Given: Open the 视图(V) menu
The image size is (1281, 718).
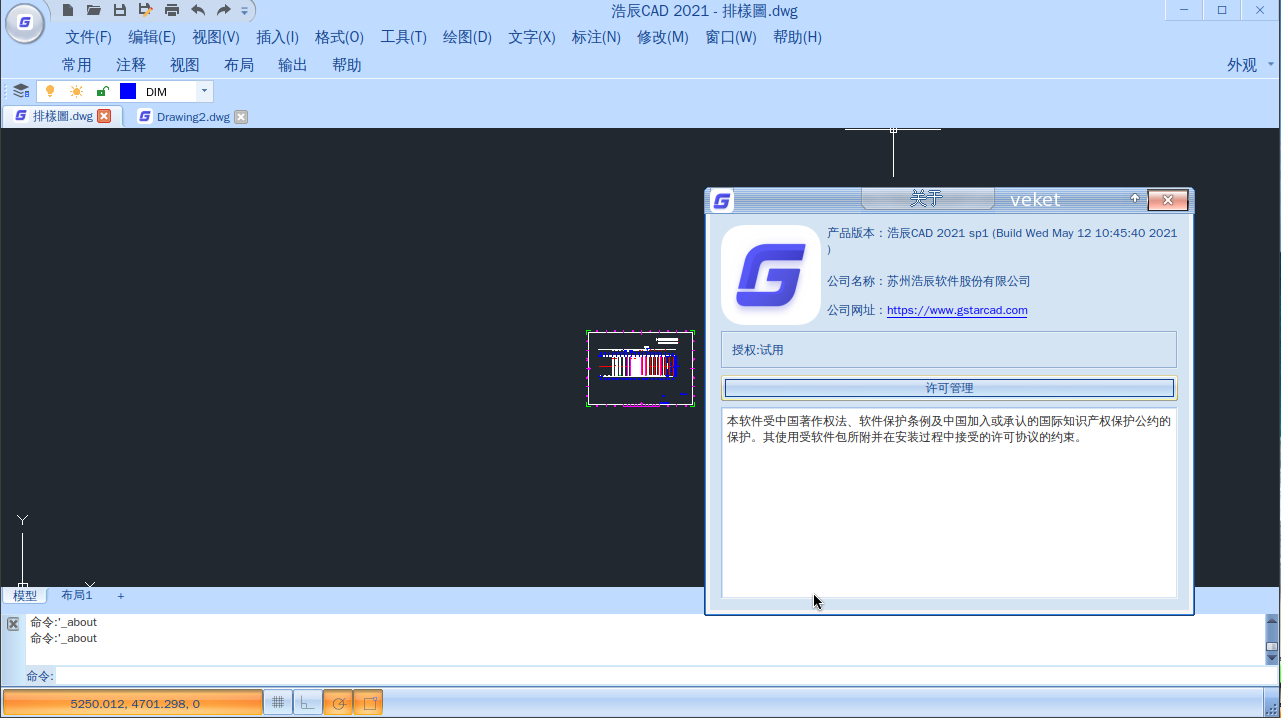Looking at the screenshot, I should pos(216,37).
